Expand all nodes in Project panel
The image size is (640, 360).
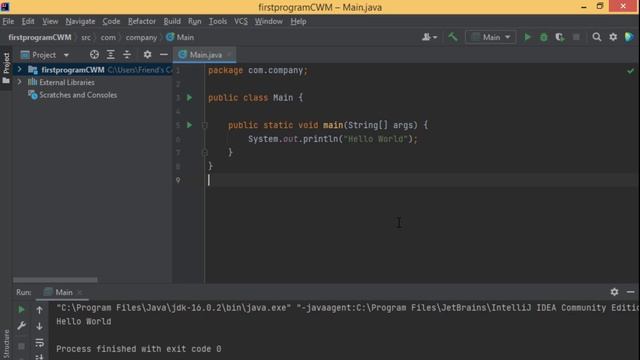111,55
